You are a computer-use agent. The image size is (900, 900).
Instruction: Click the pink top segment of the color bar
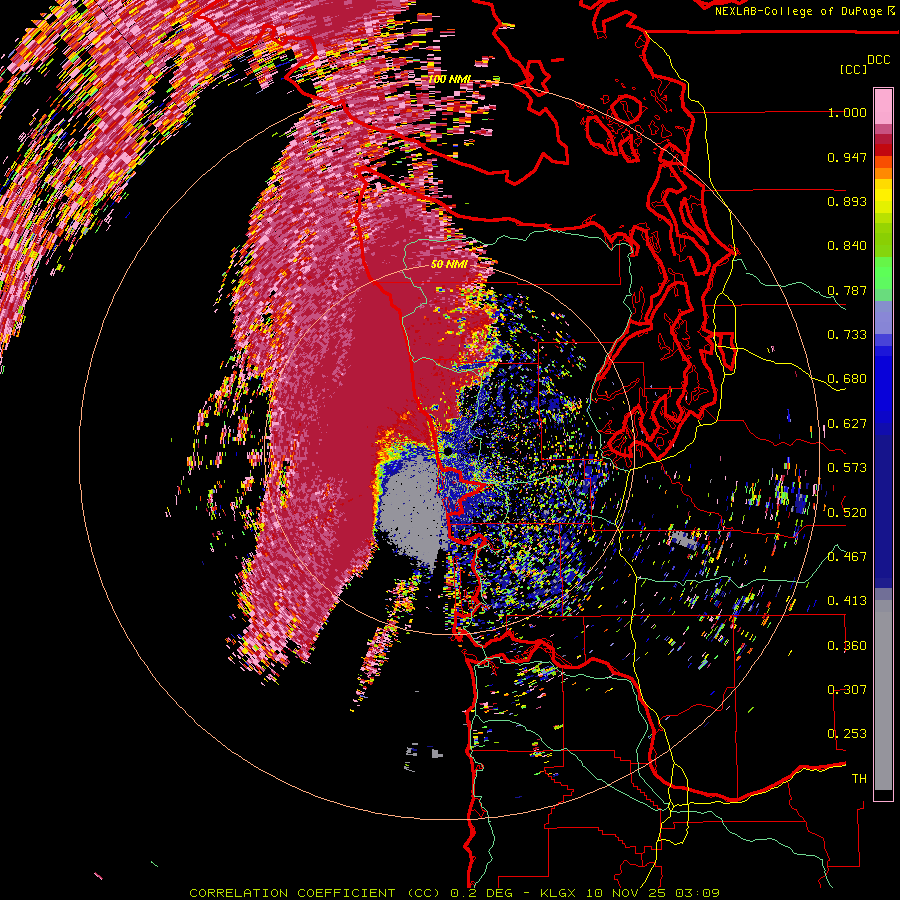tap(883, 106)
